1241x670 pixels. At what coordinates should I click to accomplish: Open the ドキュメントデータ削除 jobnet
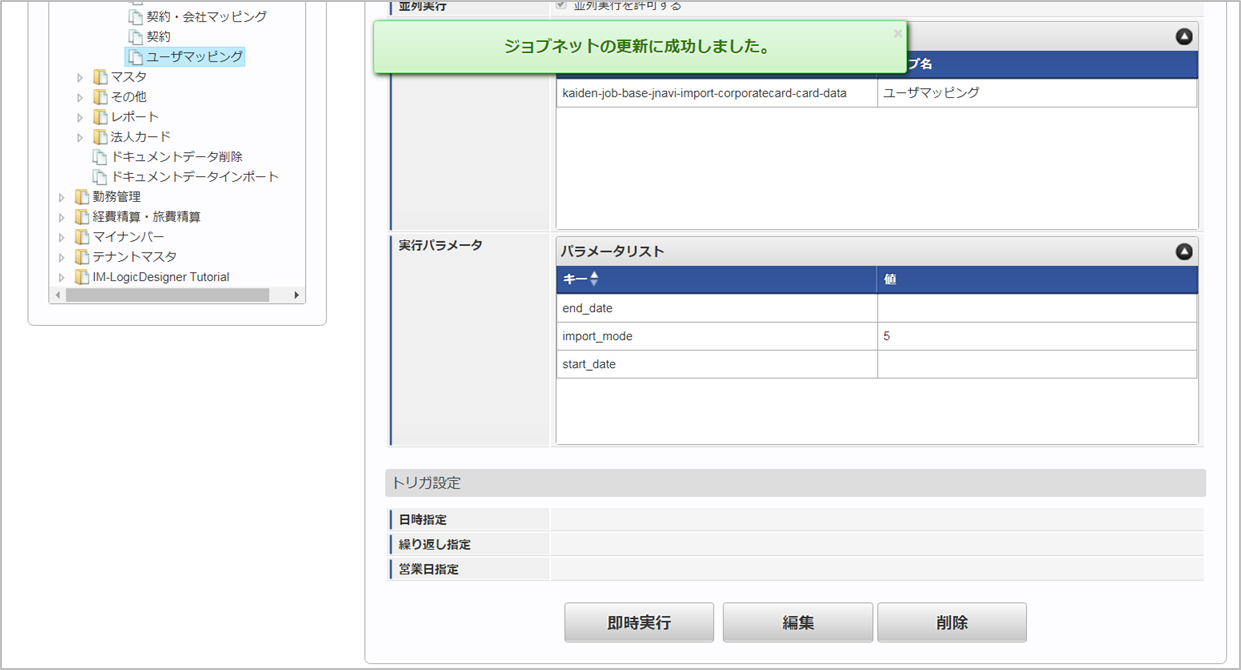pyautogui.click(x=177, y=157)
